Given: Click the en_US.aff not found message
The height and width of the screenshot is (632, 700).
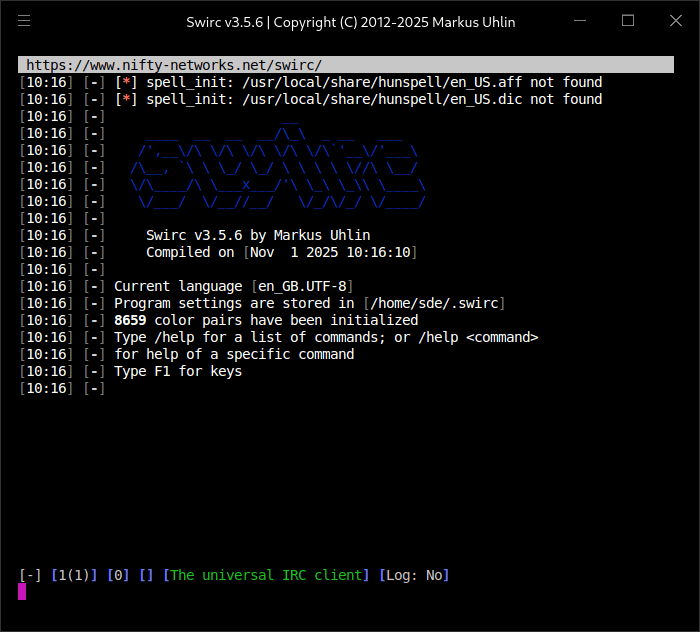Looking at the screenshot, I should (374, 82).
